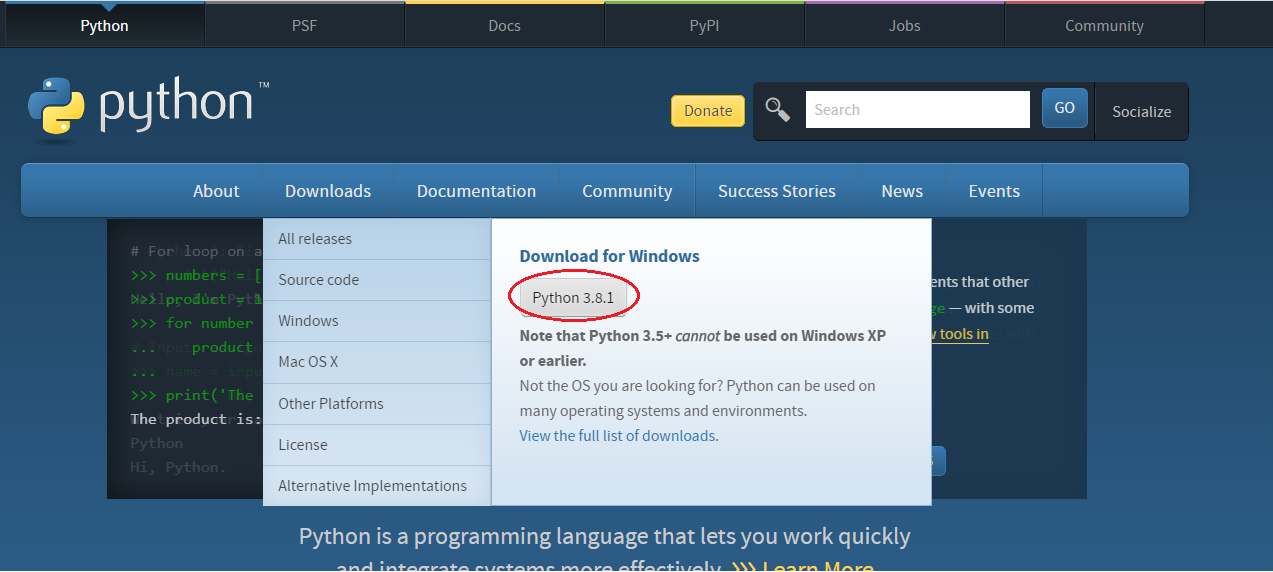Open the Downloads navigation menu

328,191
